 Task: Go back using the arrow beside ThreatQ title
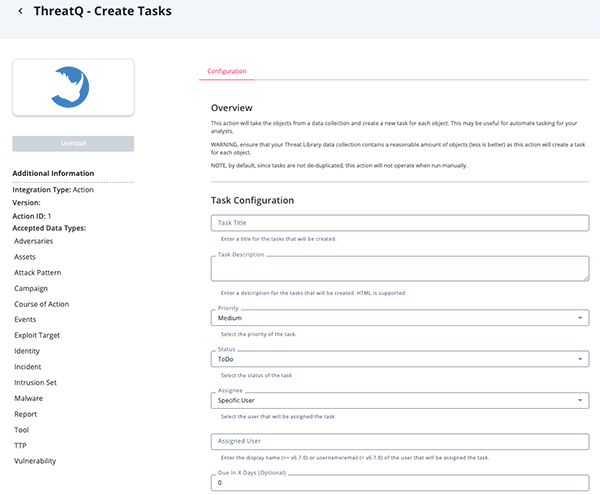[x=20, y=11]
